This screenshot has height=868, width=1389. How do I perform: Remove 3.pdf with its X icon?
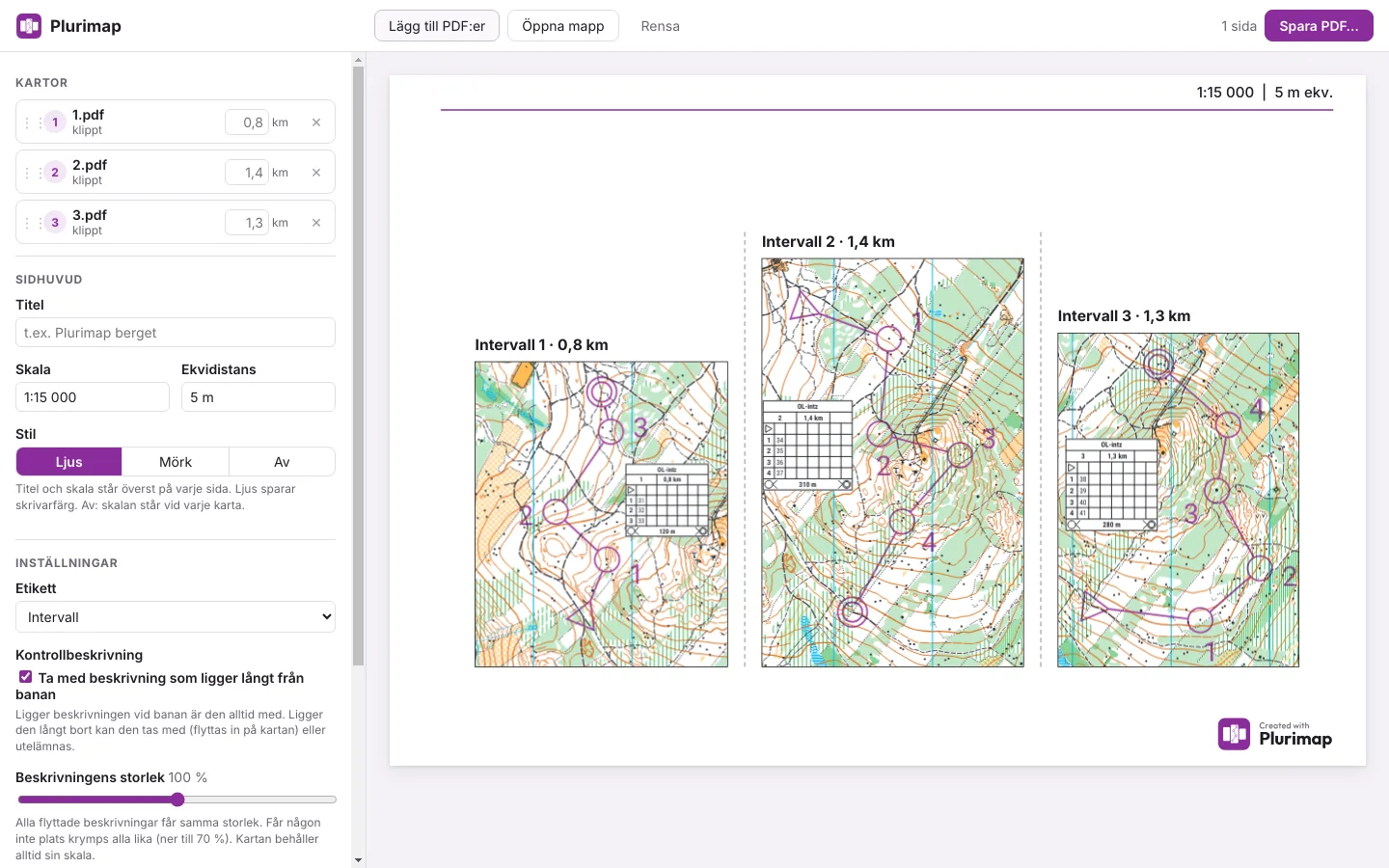[x=316, y=223]
